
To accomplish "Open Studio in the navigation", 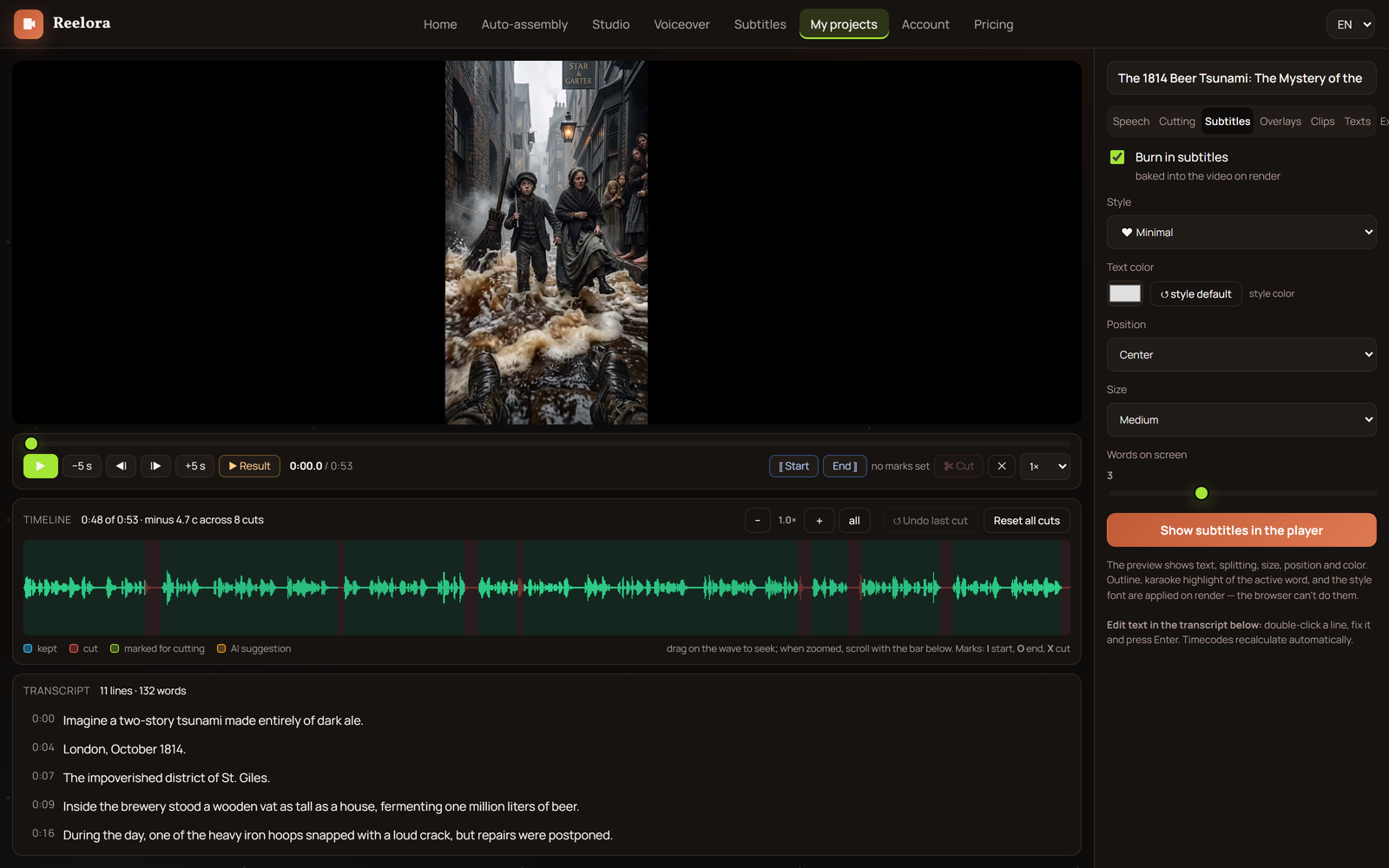I will 611,24.
